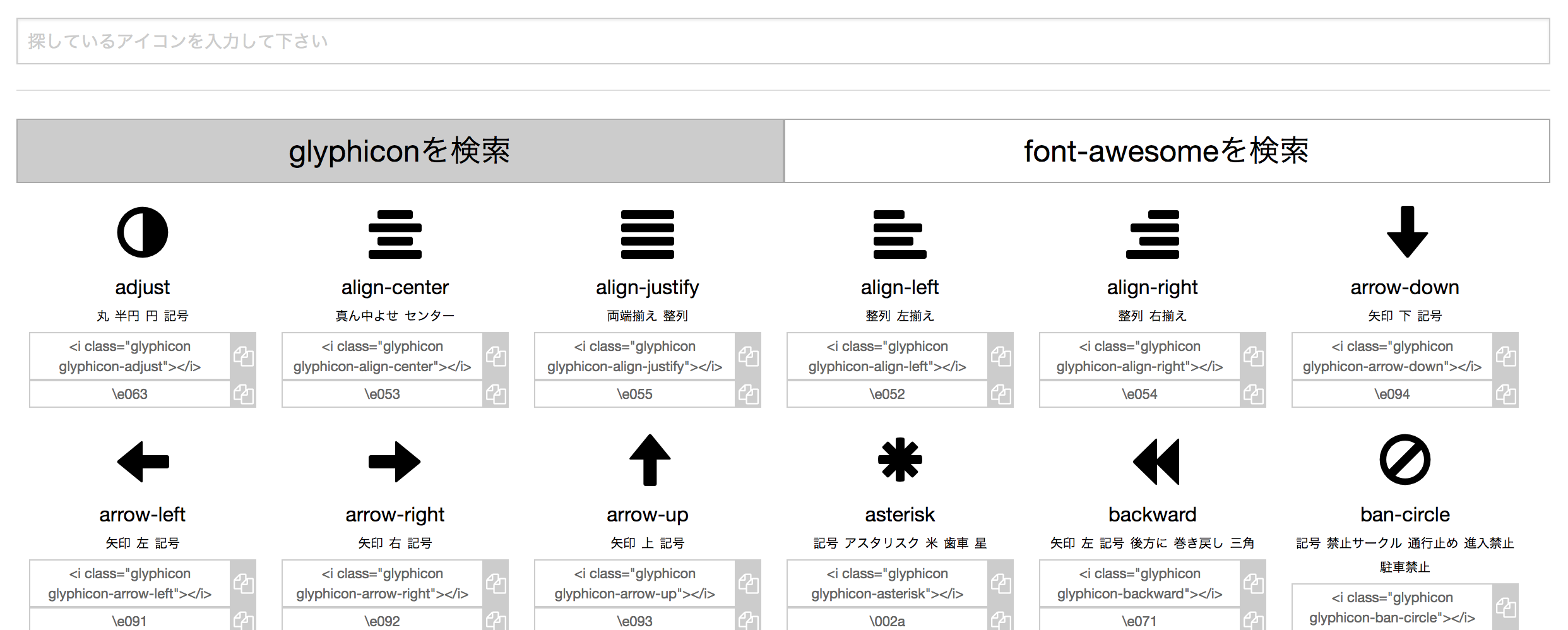The height and width of the screenshot is (630, 1568).
Task: Copy the glyphicon-arrow-down HTML tag
Action: [x=1506, y=356]
